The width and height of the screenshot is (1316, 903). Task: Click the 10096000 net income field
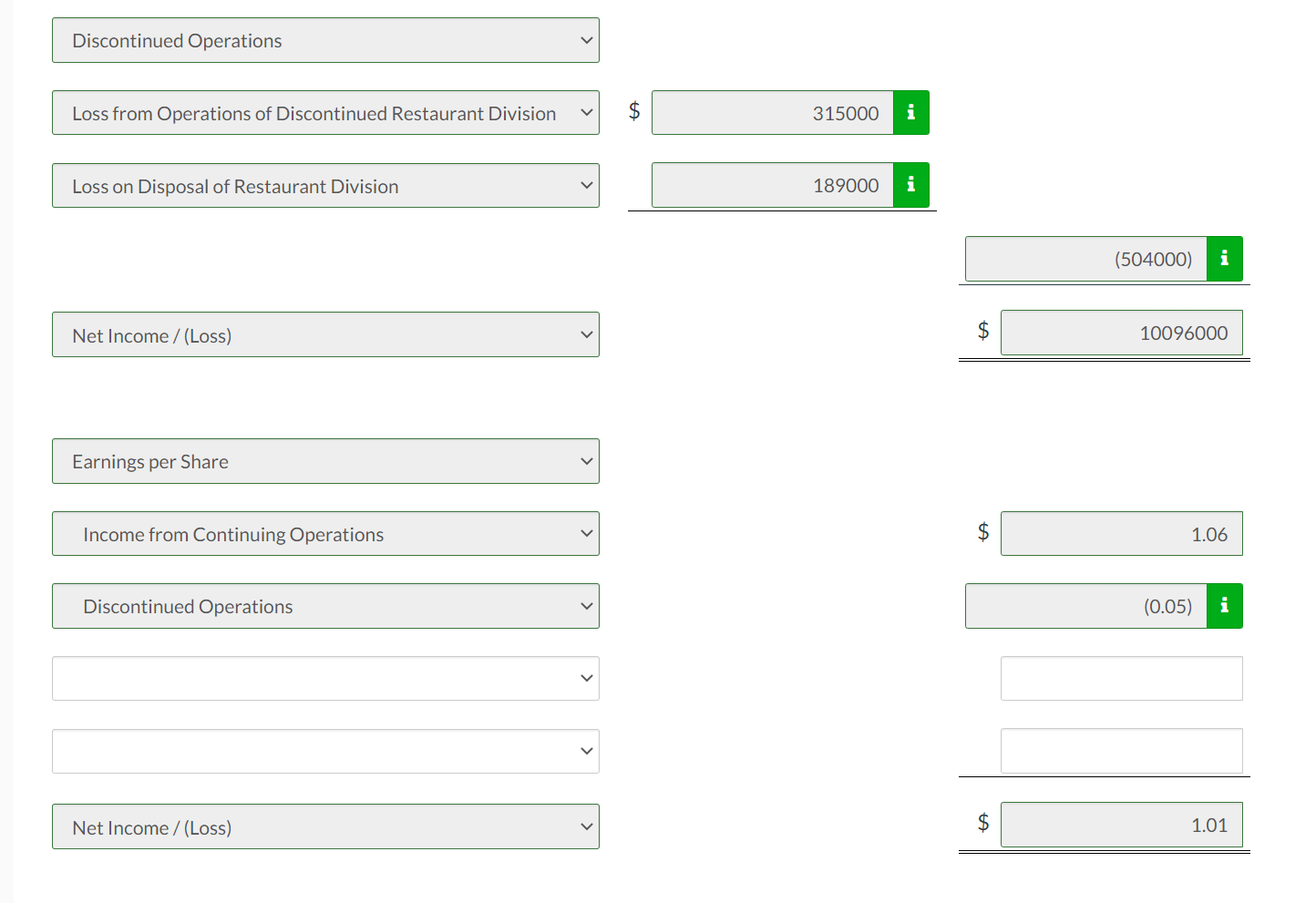click(x=1121, y=333)
